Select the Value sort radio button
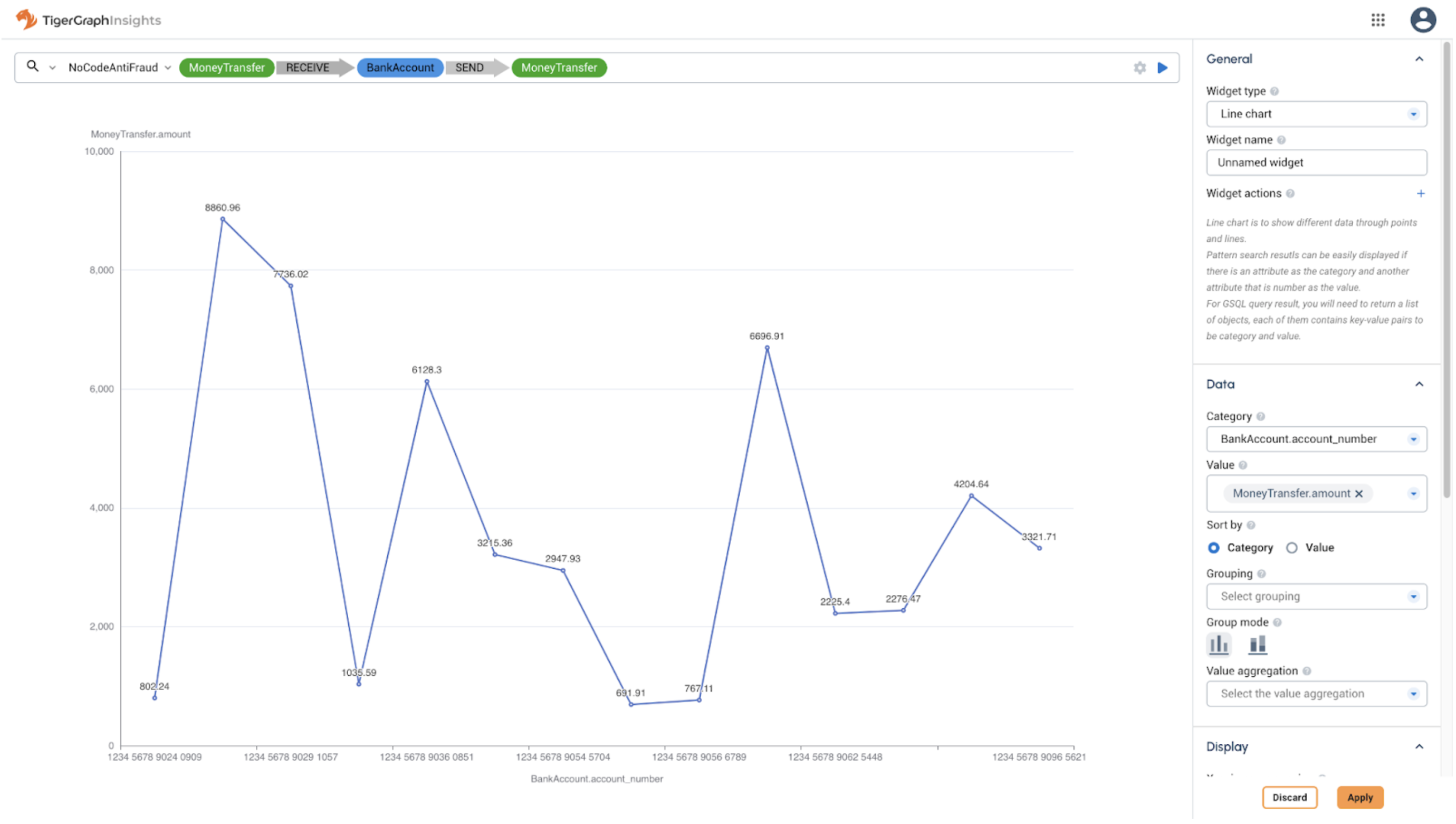This screenshot has width=1456, height=824. (x=1292, y=547)
